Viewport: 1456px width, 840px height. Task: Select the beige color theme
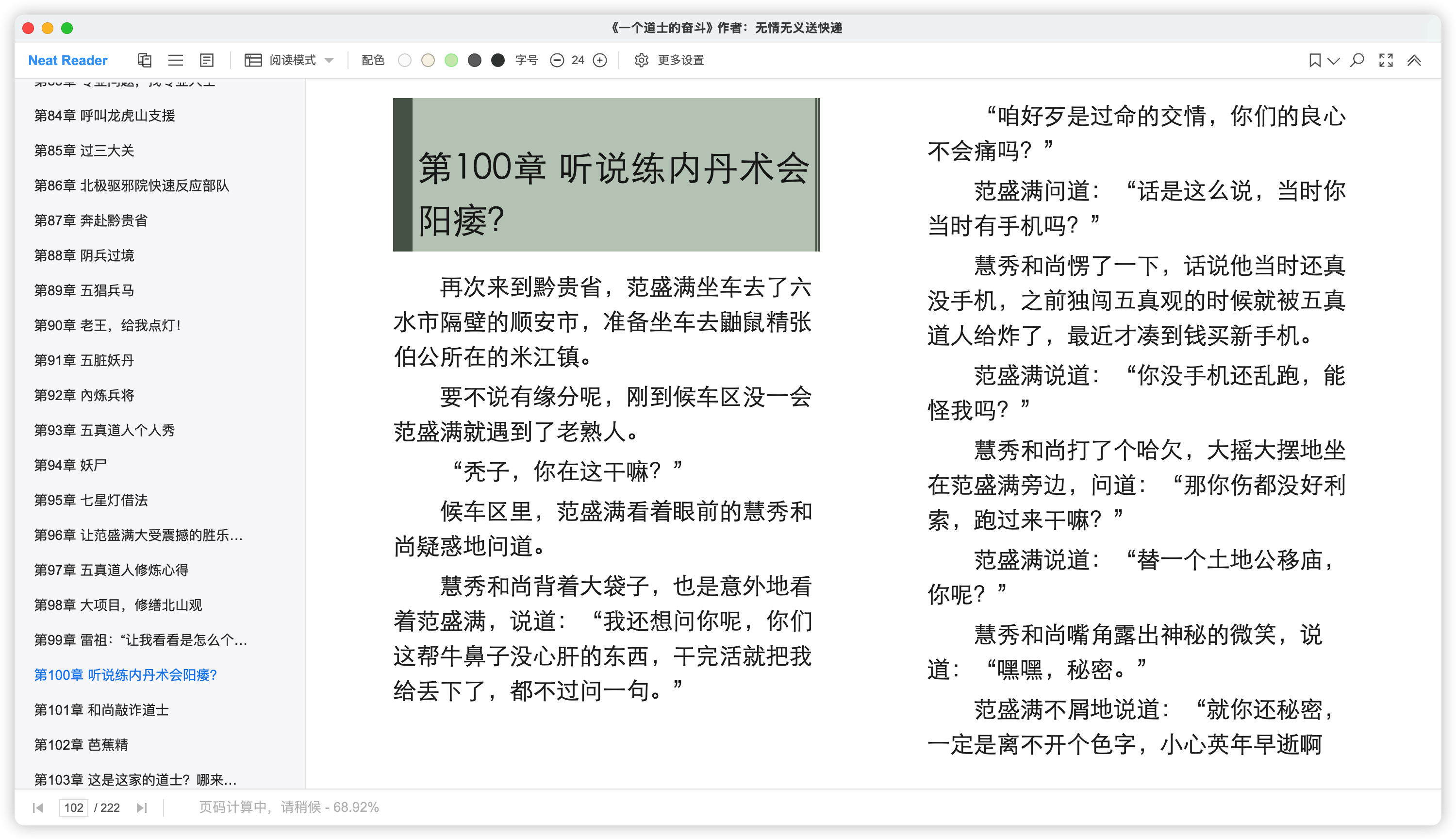(428, 60)
